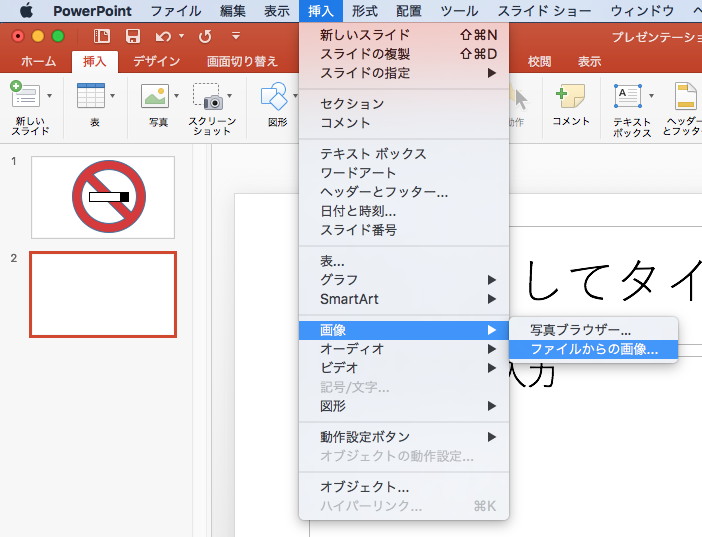
Task: Click the Table ribbon icon
Action: coord(91,95)
